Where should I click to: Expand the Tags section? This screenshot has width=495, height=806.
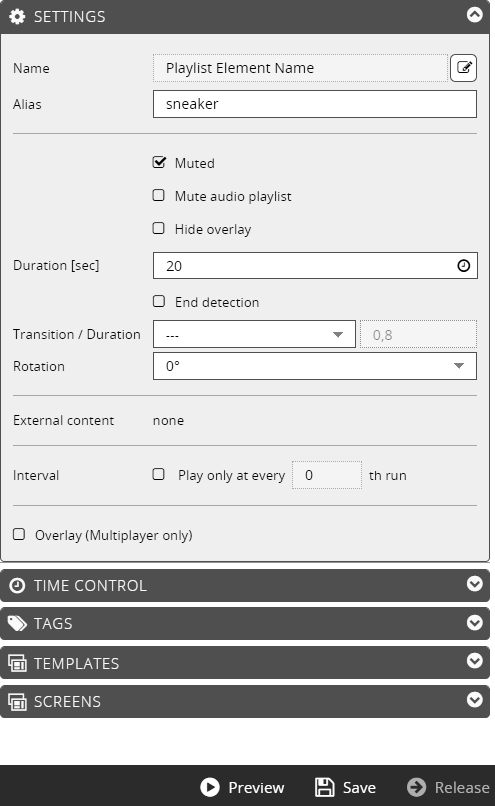(474, 622)
